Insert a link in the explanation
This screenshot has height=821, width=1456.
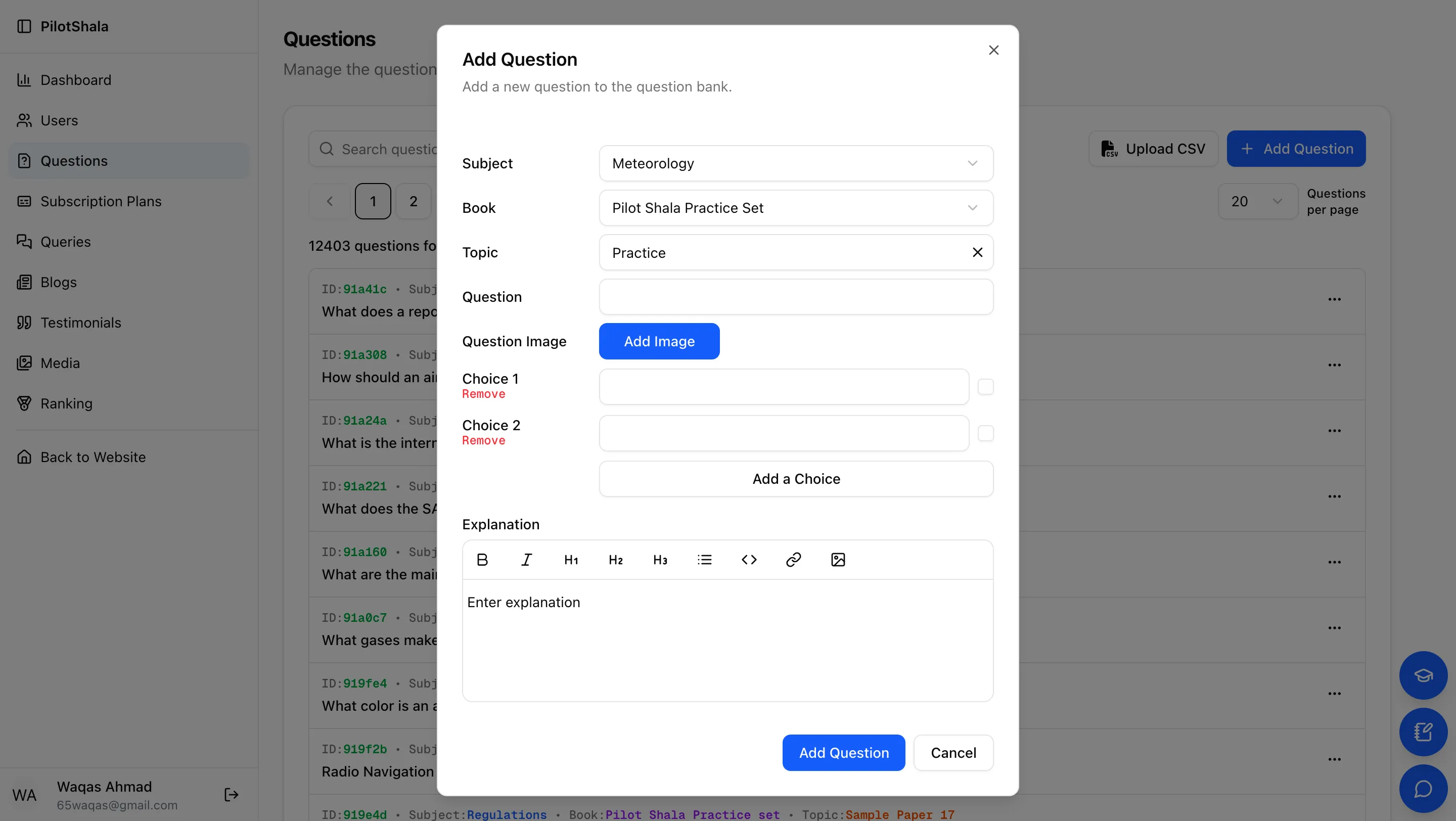pyautogui.click(x=794, y=560)
